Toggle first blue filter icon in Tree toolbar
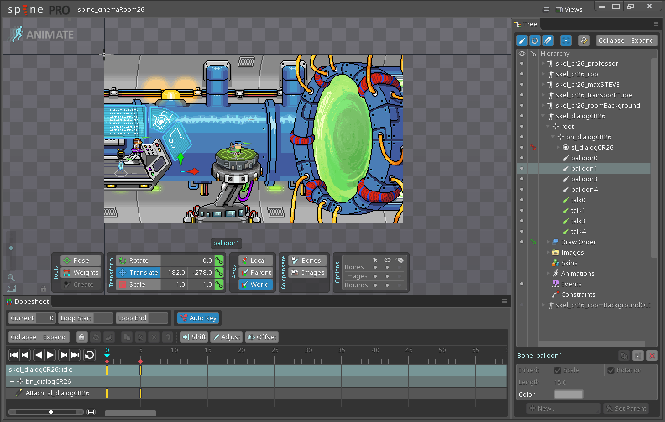 point(522,40)
